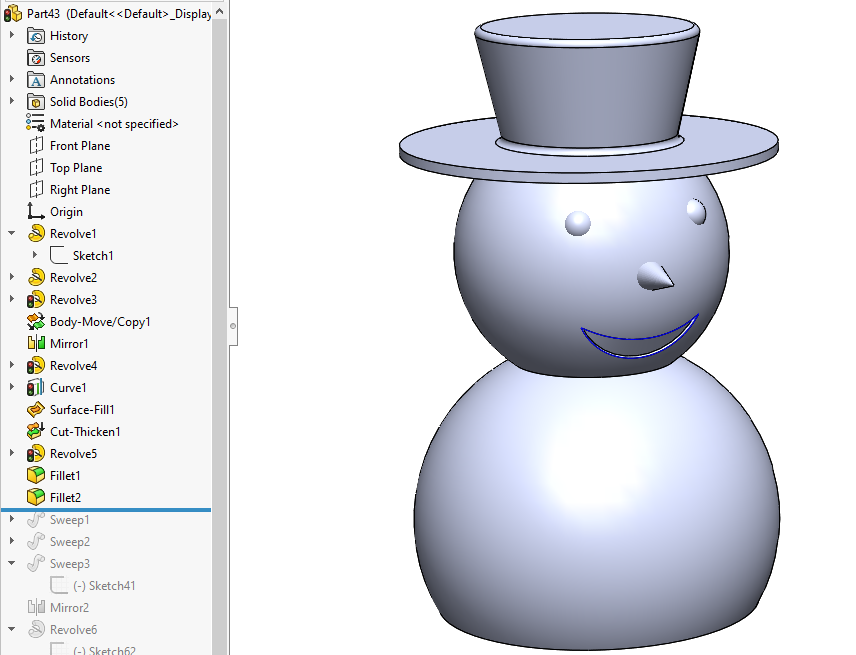
Task: Click the Cut-Thicken1 feature icon
Action: pyautogui.click(x=36, y=431)
